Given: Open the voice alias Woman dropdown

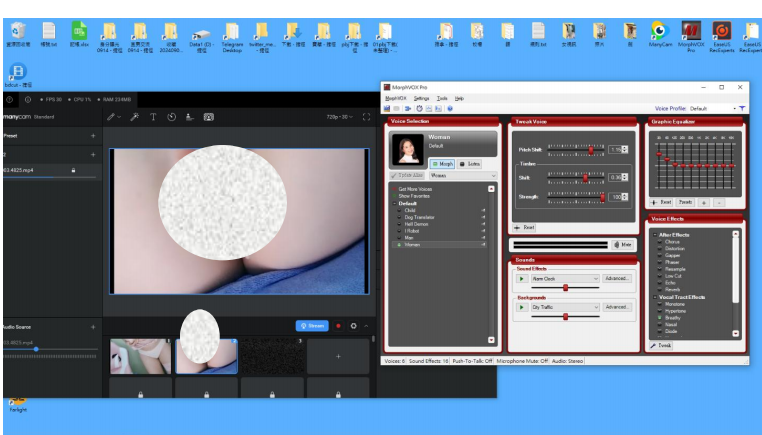Looking at the screenshot, I should point(463,175).
